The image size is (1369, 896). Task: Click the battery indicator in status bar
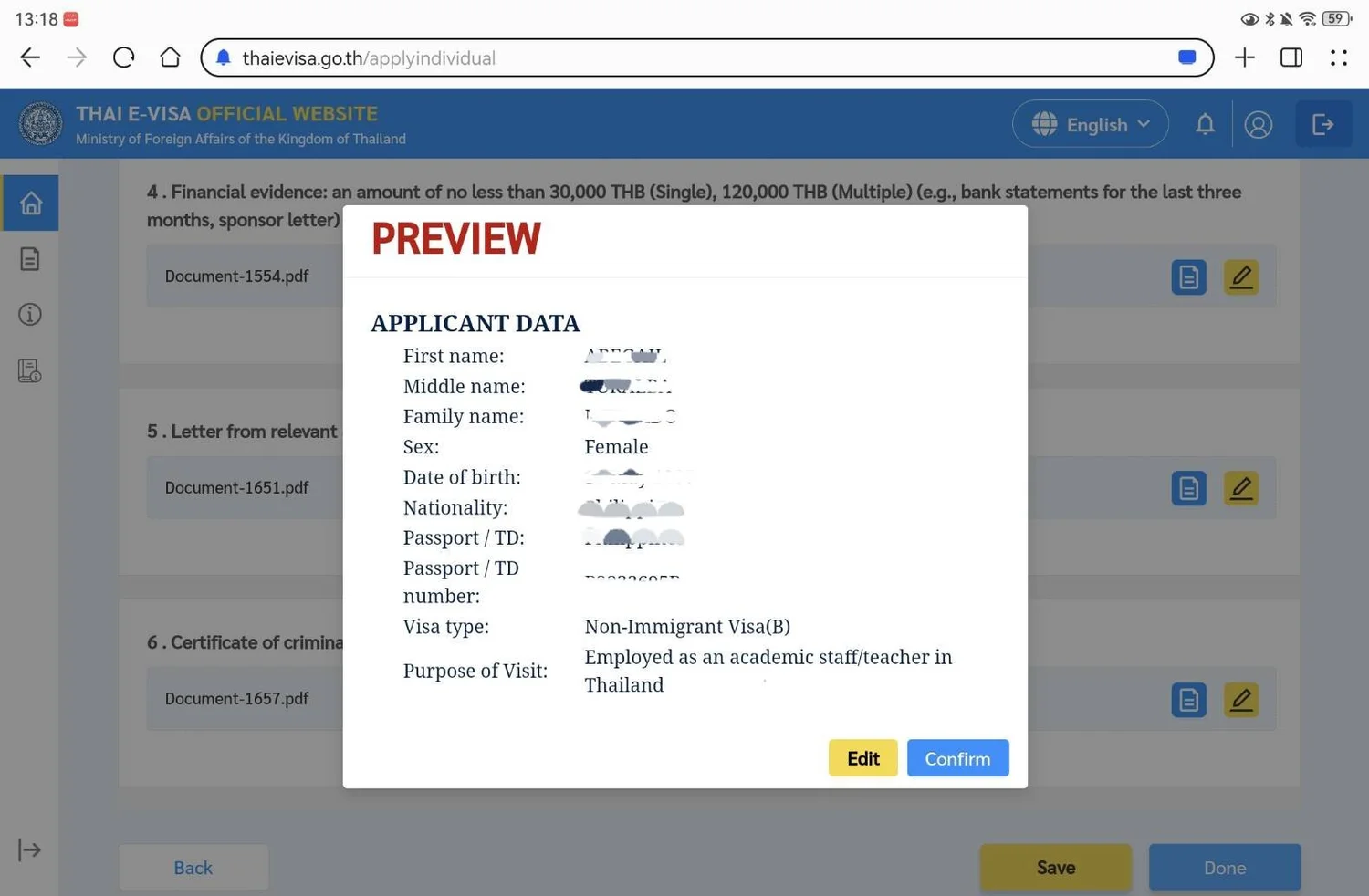point(1337,18)
